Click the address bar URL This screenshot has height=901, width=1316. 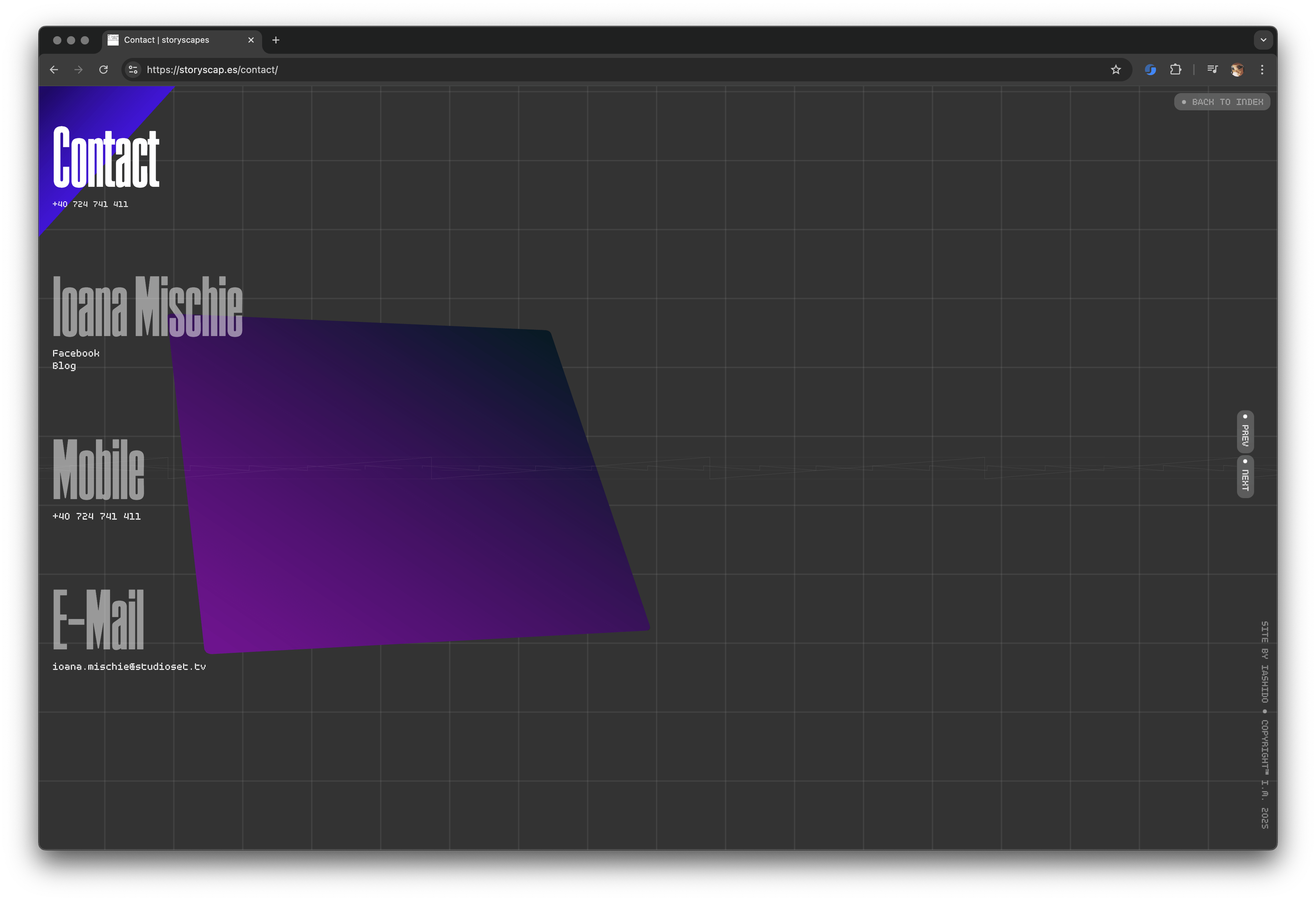[212, 70]
